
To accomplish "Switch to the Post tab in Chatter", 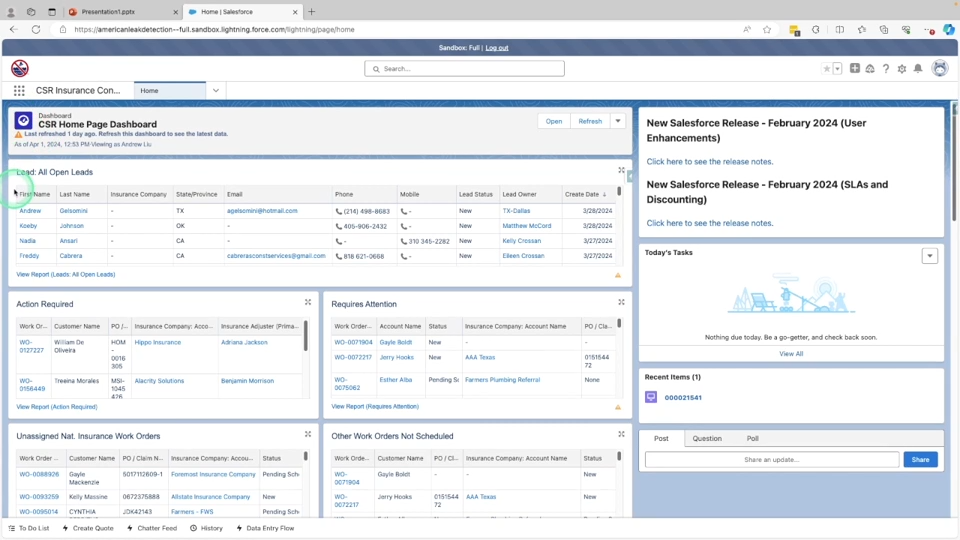I will click(x=661, y=438).
